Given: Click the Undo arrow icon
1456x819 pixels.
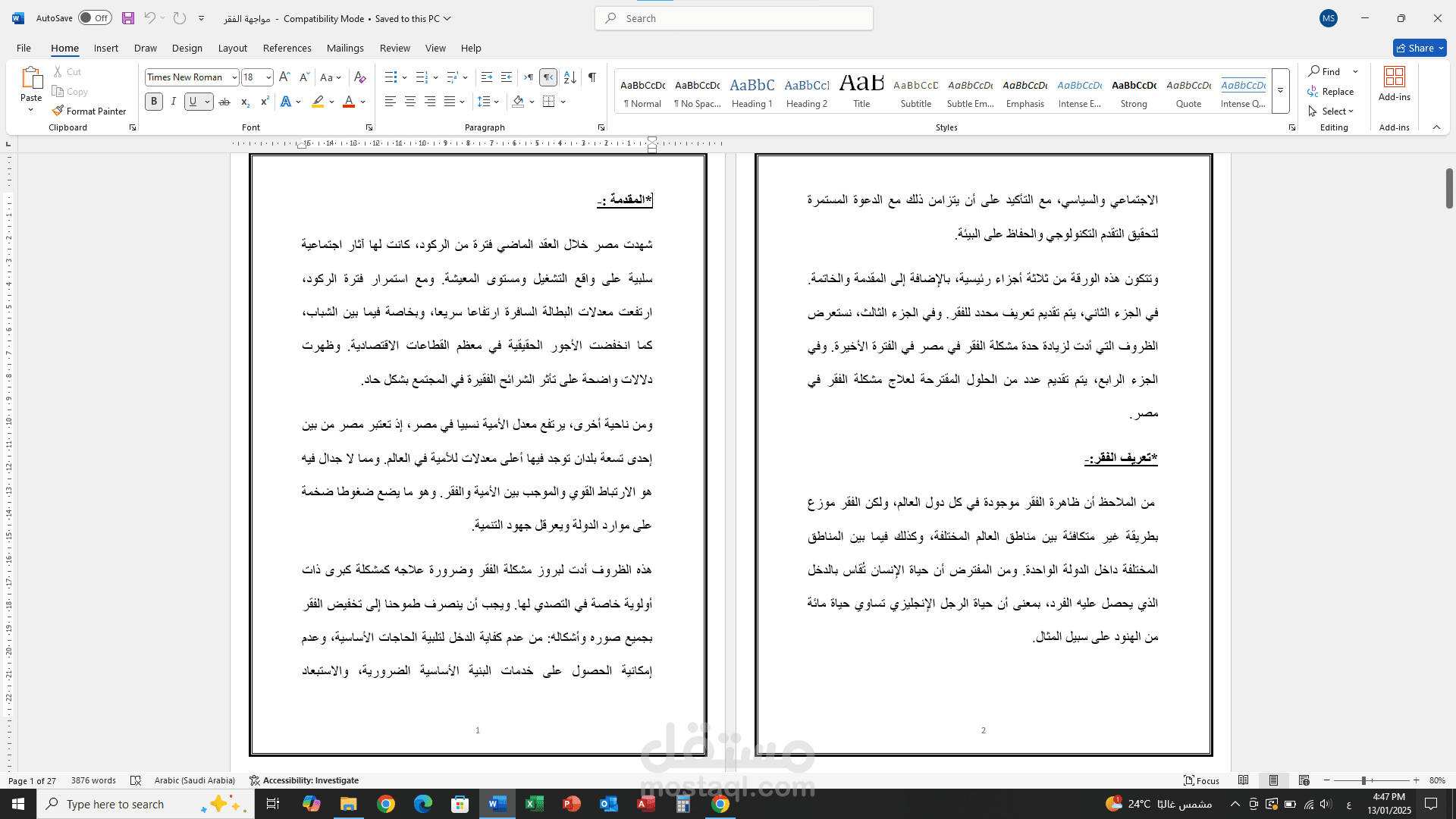Looking at the screenshot, I should pyautogui.click(x=149, y=18).
